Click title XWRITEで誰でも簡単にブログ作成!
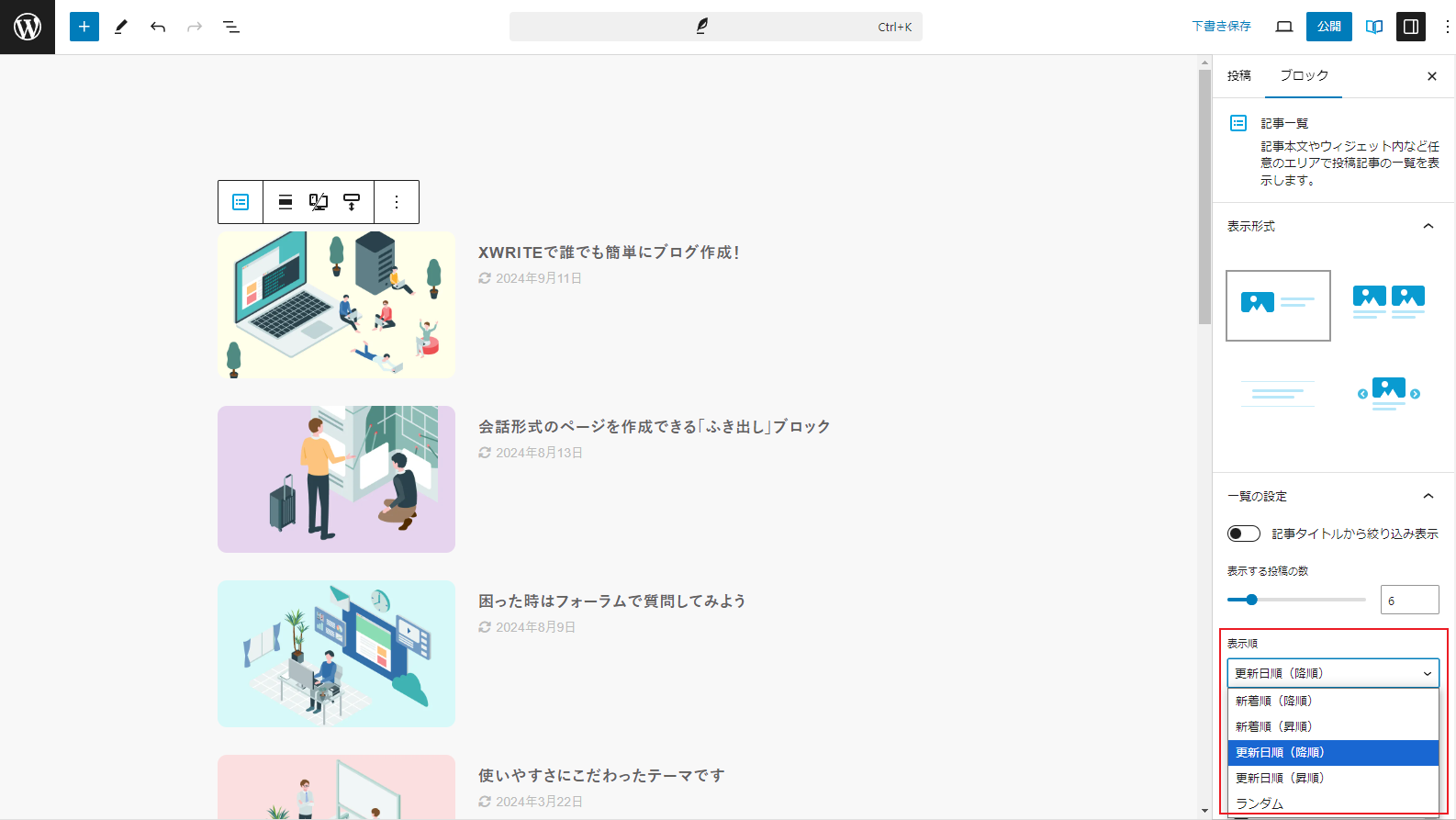 pyautogui.click(x=609, y=253)
